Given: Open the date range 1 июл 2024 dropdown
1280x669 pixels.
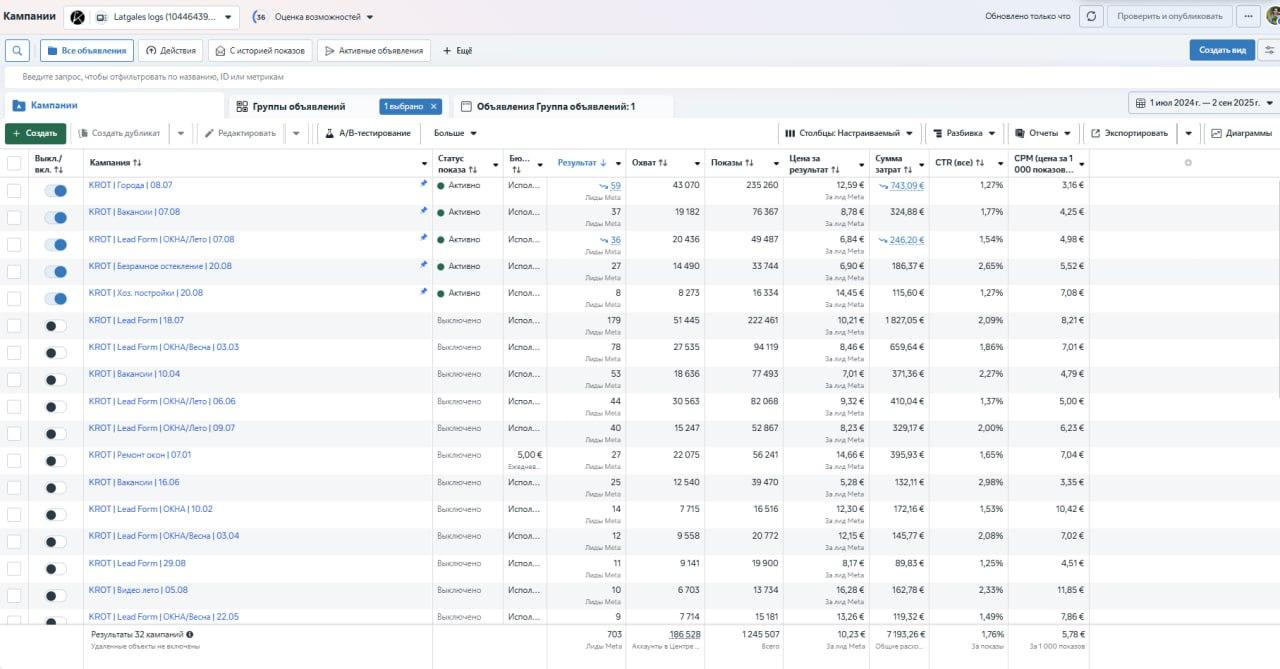Looking at the screenshot, I should pyautogui.click(x=1204, y=103).
